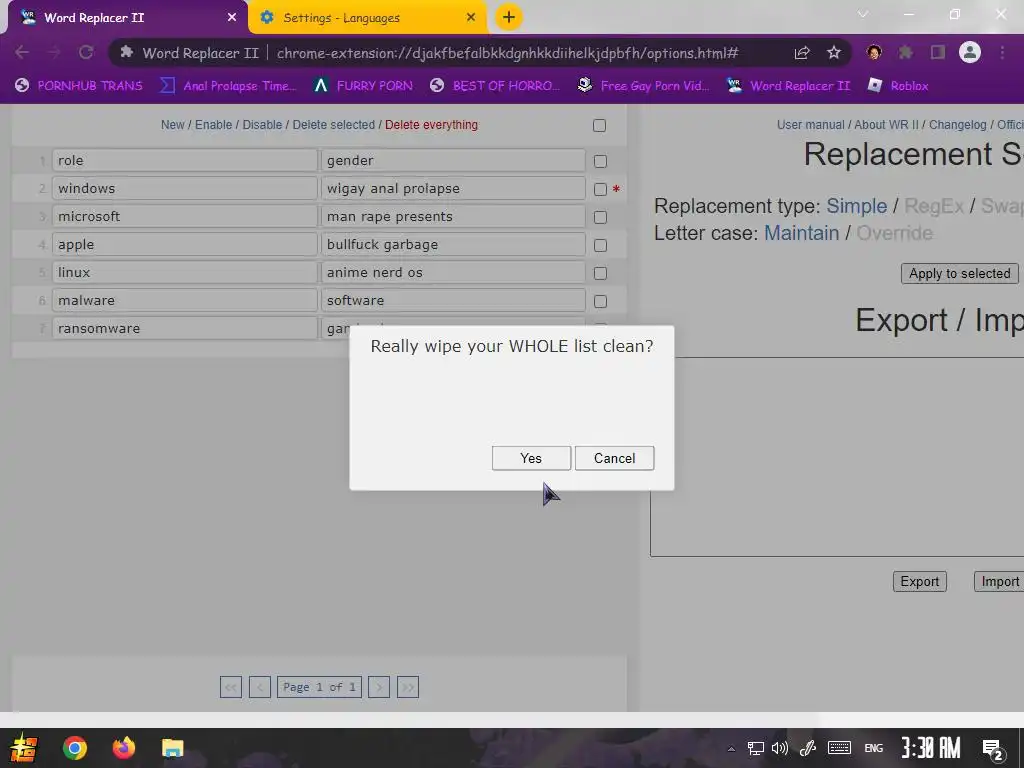Open the Roblox bookmark
The height and width of the screenshot is (768, 1024).
pyautogui.click(x=898, y=86)
